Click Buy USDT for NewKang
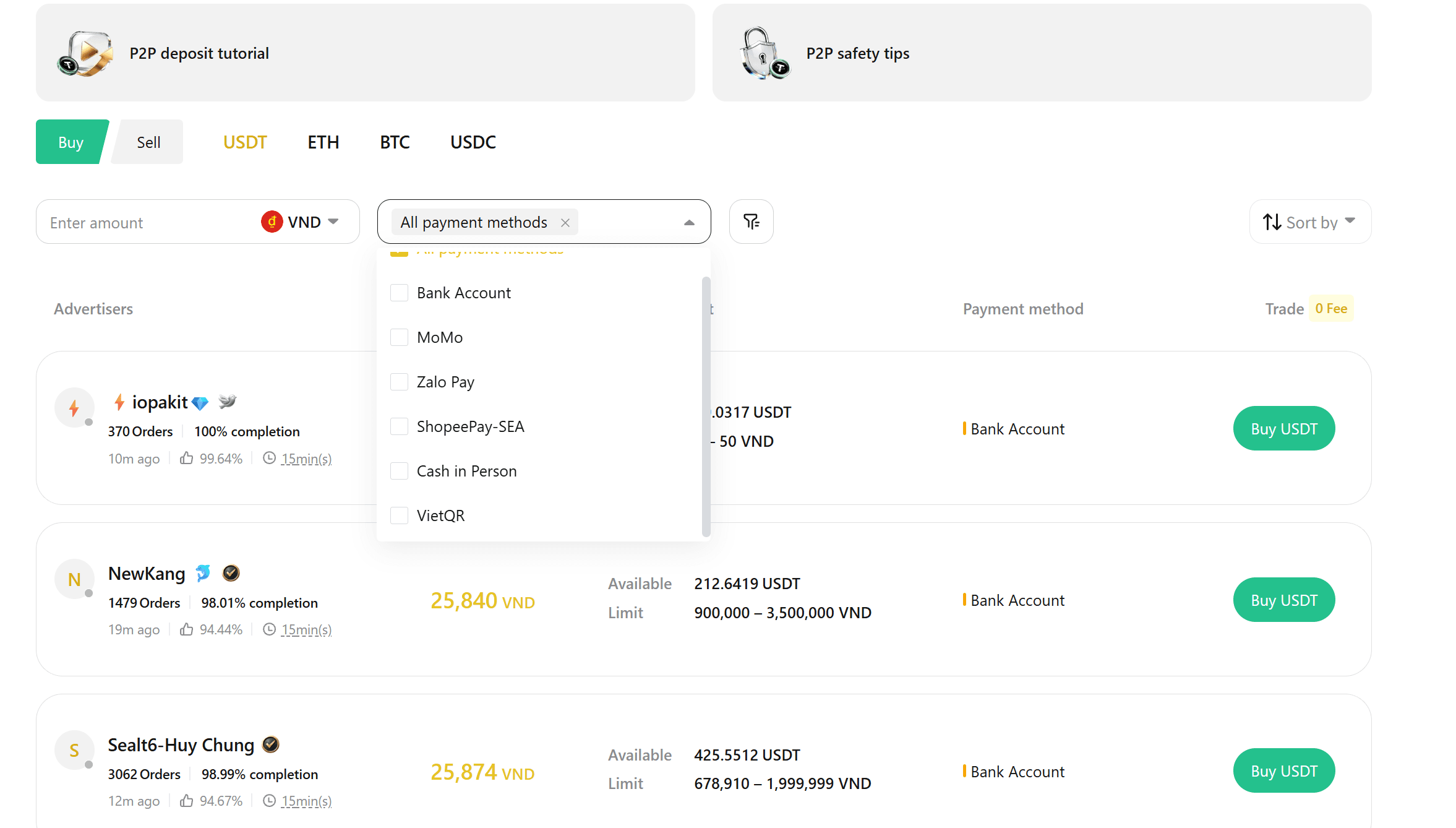Screen dimensions: 1456x828 pyautogui.click(x=1284, y=600)
